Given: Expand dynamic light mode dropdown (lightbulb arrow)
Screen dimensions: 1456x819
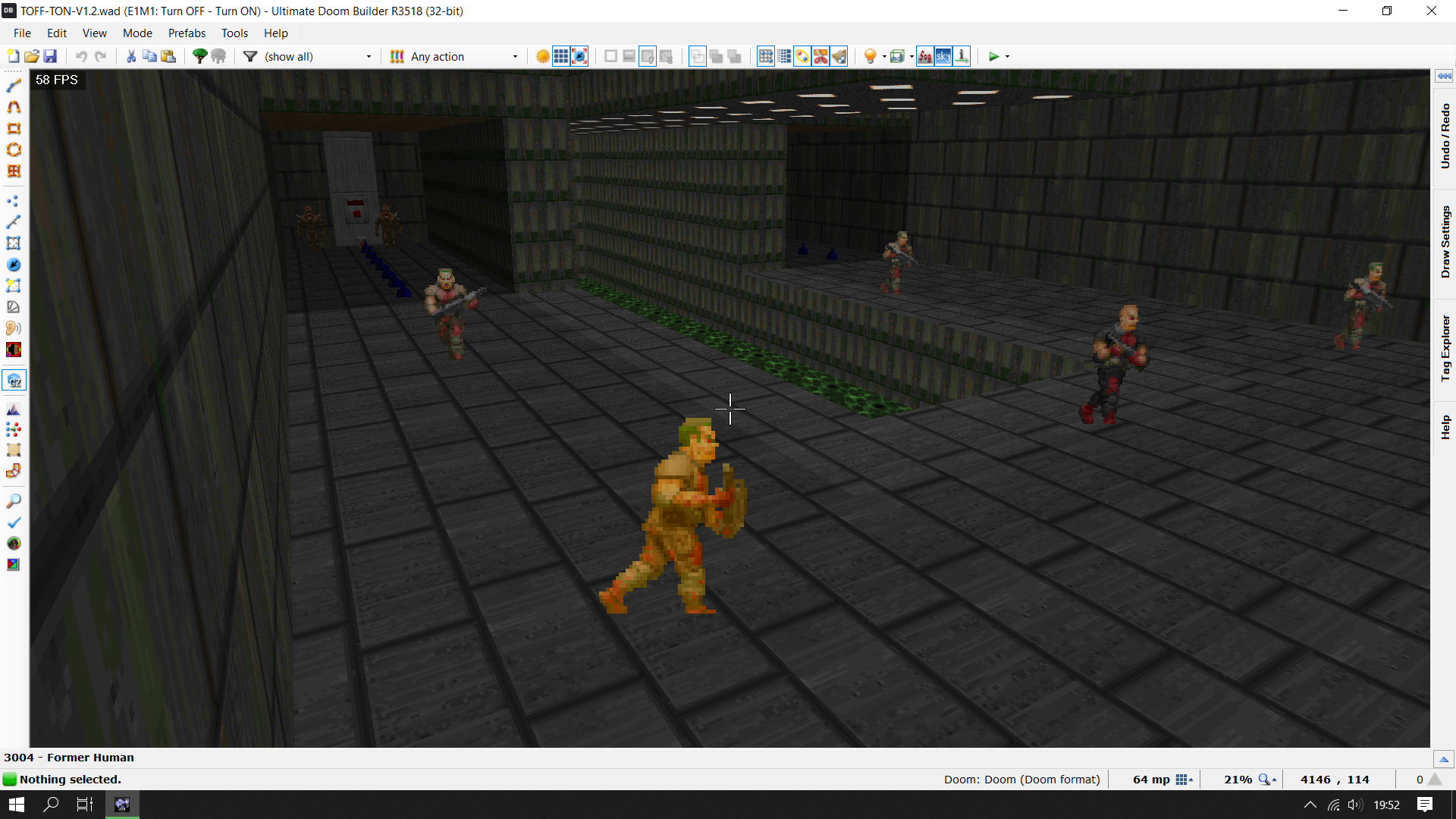Looking at the screenshot, I should 884,56.
